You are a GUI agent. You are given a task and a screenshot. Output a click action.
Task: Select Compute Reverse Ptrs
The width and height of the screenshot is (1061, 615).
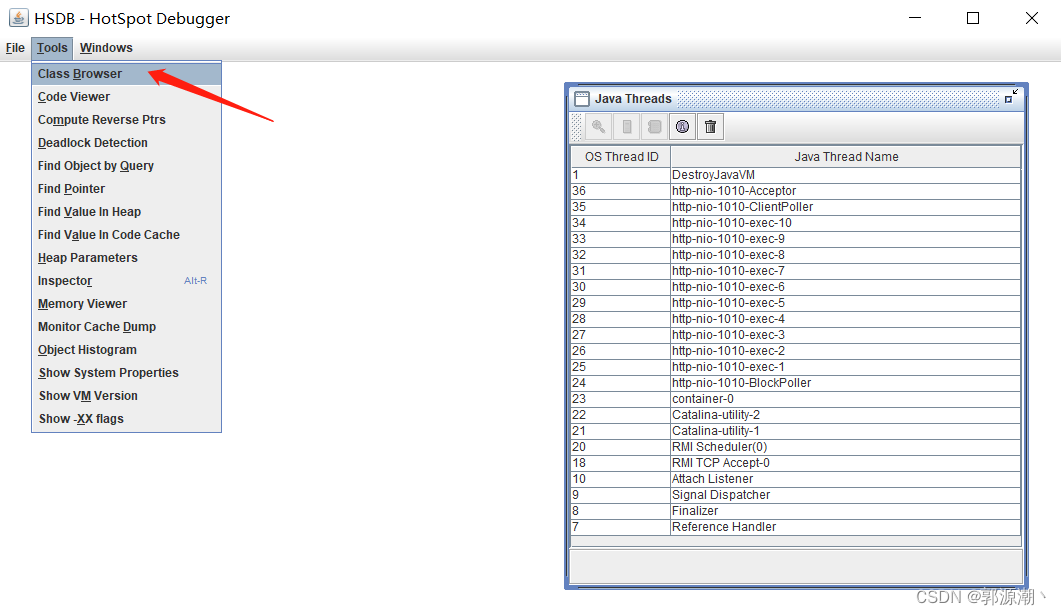(x=127, y=120)
